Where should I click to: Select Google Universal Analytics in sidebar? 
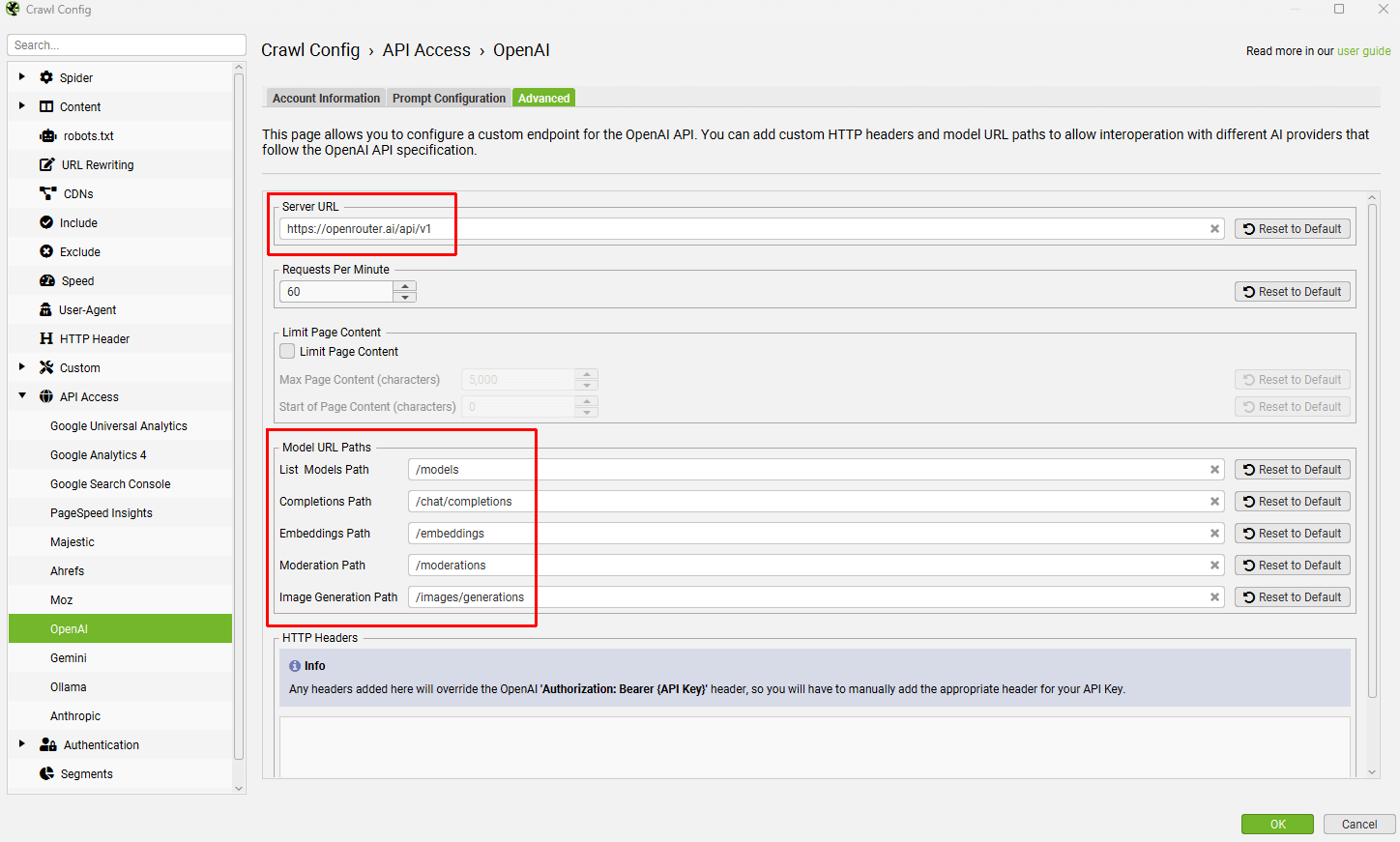coord(120,425)
